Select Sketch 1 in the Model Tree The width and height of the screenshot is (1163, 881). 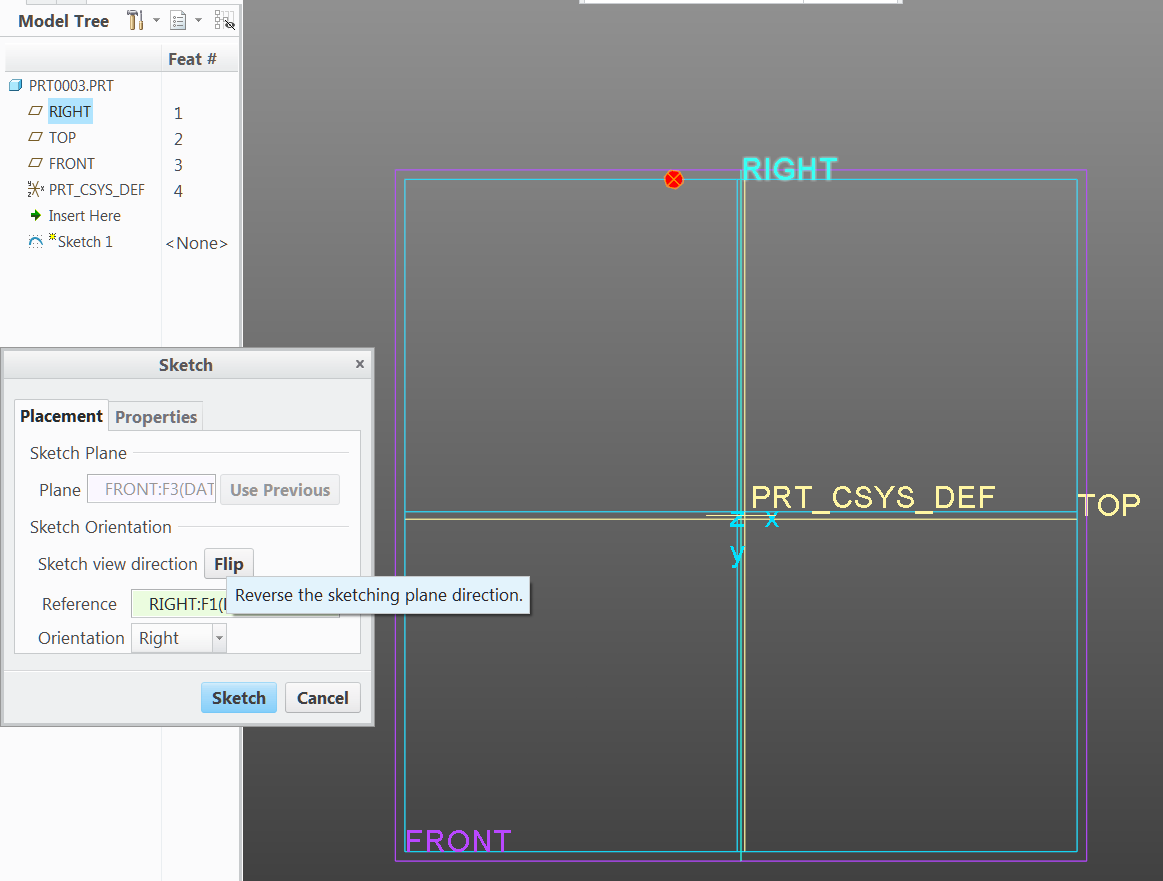tap(85, 242)
